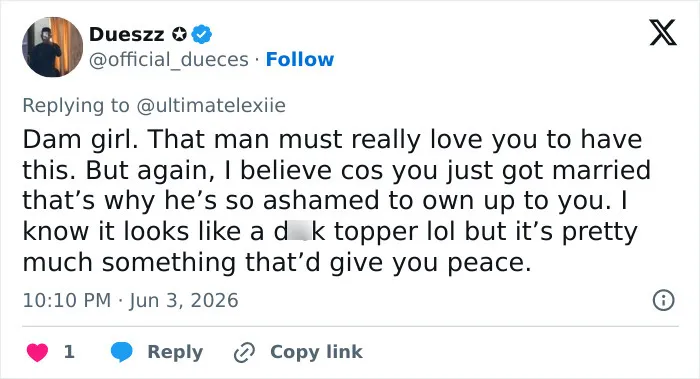Click the tweet body starting "Dam girl"
Image resolution: width=700 pixels, height=379 pixels.
(x=337, y=201)
